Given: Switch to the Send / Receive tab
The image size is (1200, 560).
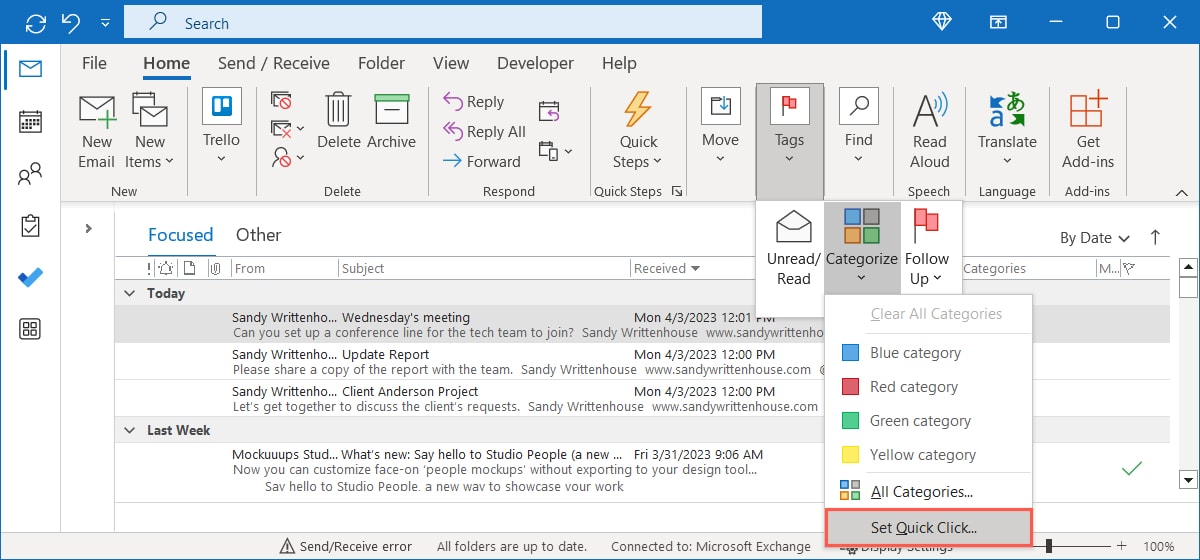Looking at the screenshot, I should pyautogui.click(x=274, y=63).
